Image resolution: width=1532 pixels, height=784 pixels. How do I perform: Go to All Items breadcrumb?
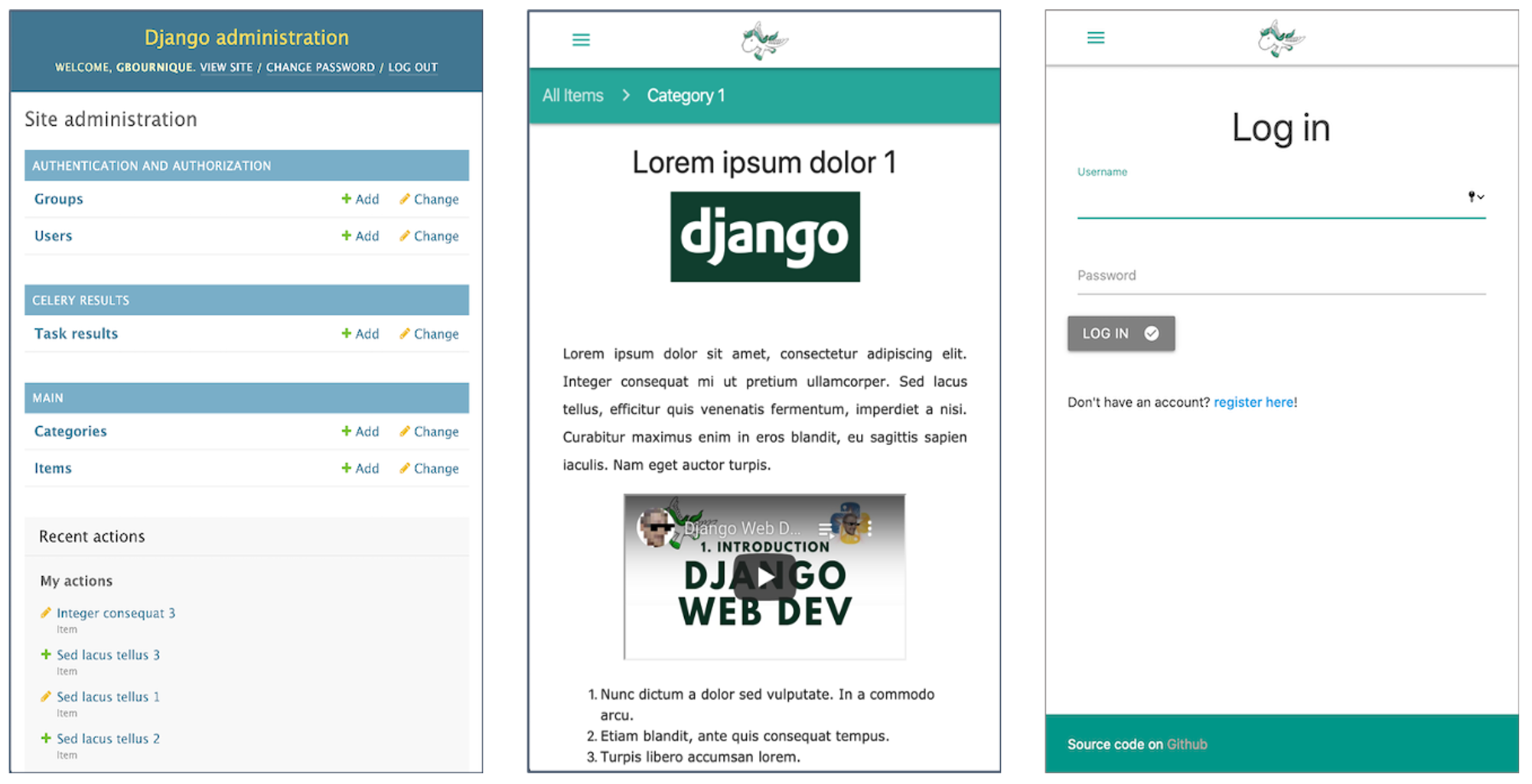click(573, 96)
